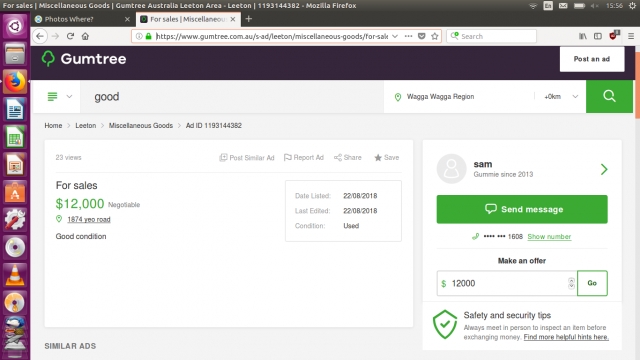Show site information icon in address bar
Image resolution: width=640 pixels, height=360 pixels.
(139, 36)
